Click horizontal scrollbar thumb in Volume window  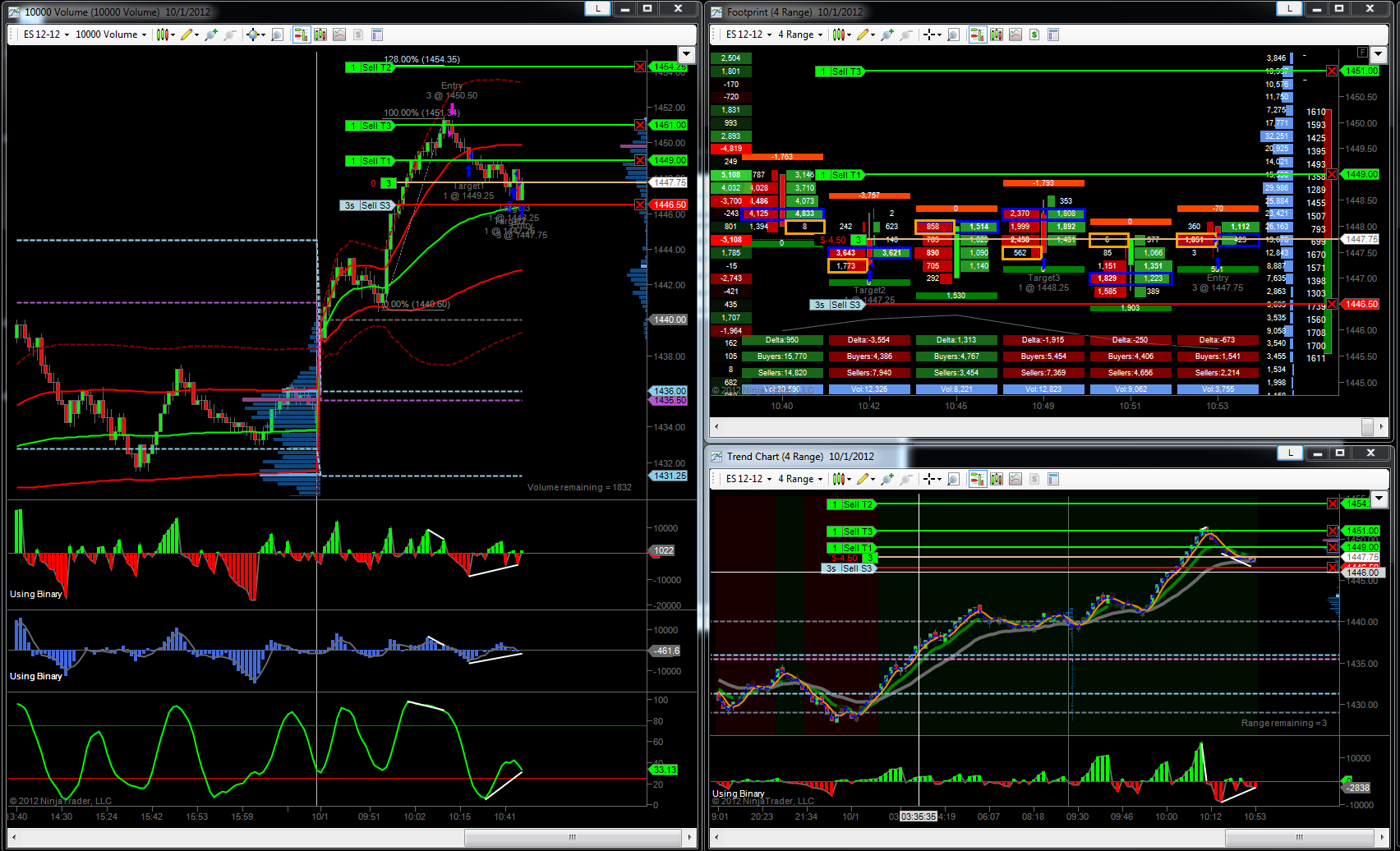click(x=572, y=838)
